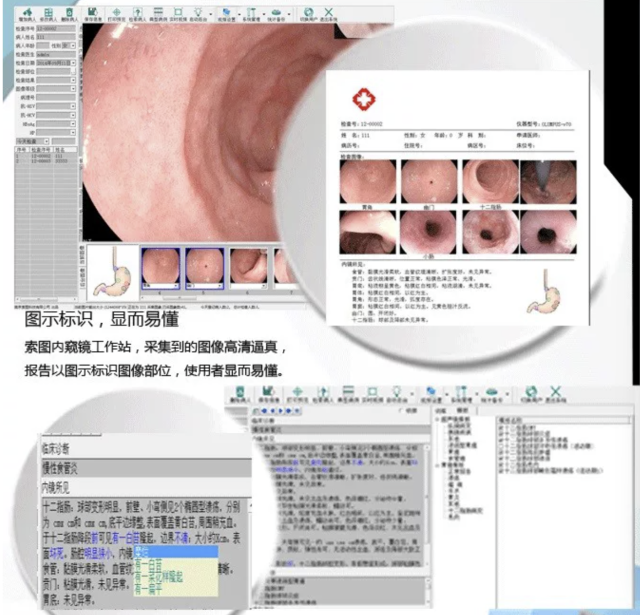This screenshot has width=640, height=615.
Task: Select patient row 12-00002 in the list
Action: pyautogui.click(x=46, y=155)
